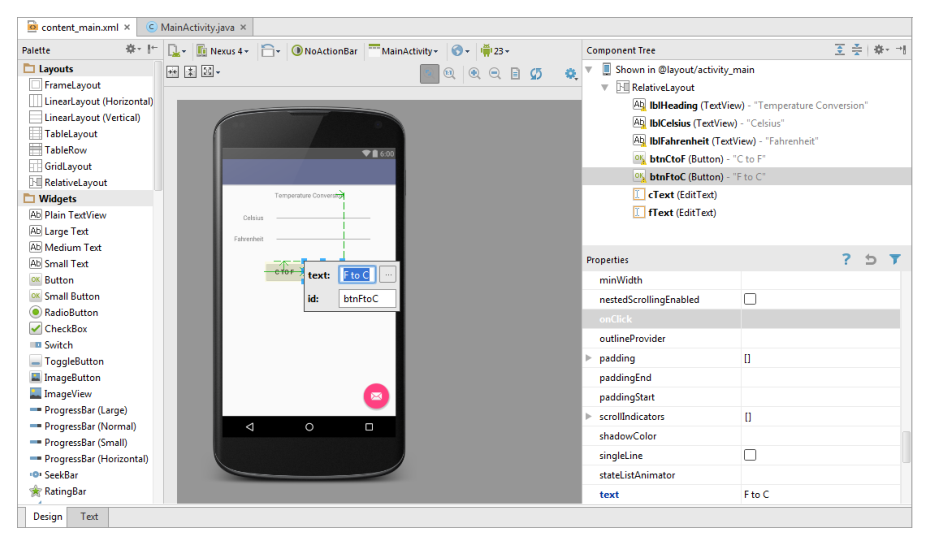Open the Component Tree settings gear dropdown

point(881,50)
